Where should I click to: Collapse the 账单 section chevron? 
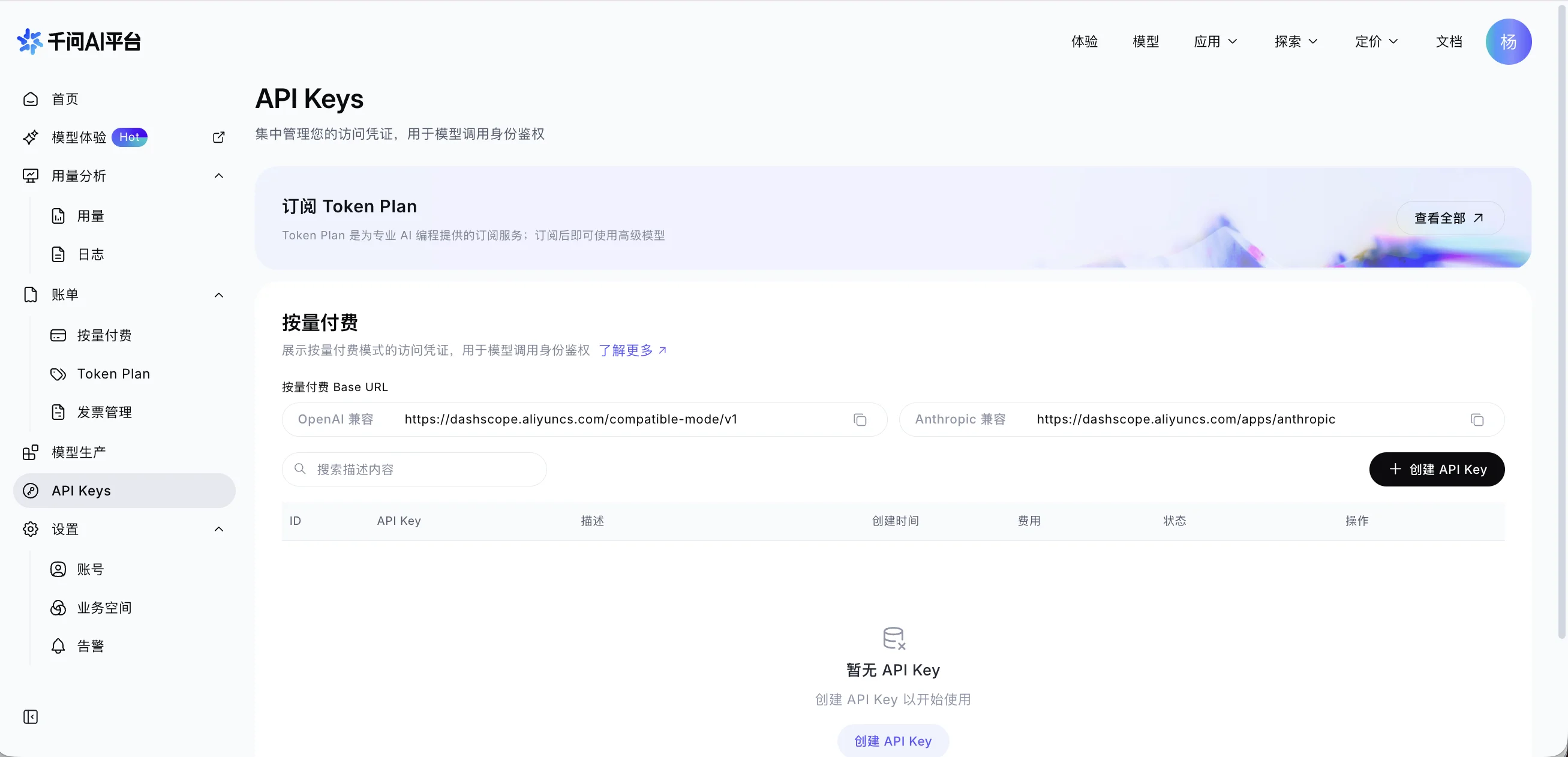pos(219,295)
